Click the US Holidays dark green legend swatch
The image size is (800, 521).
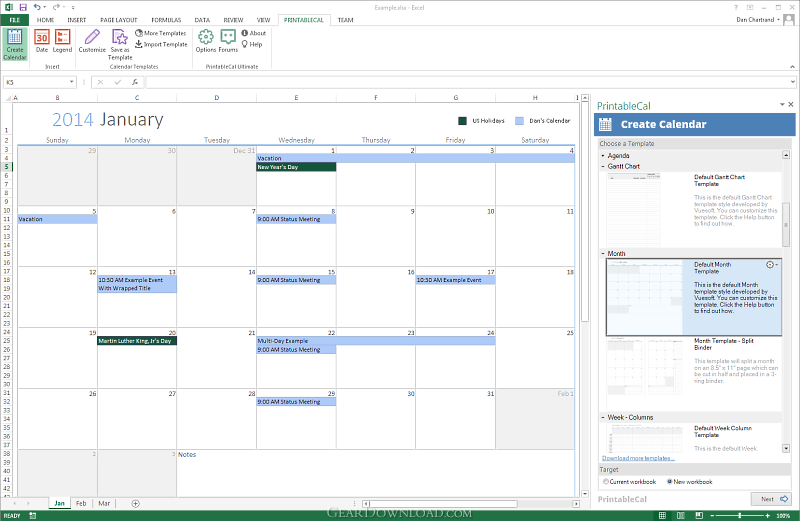[463, 121]
